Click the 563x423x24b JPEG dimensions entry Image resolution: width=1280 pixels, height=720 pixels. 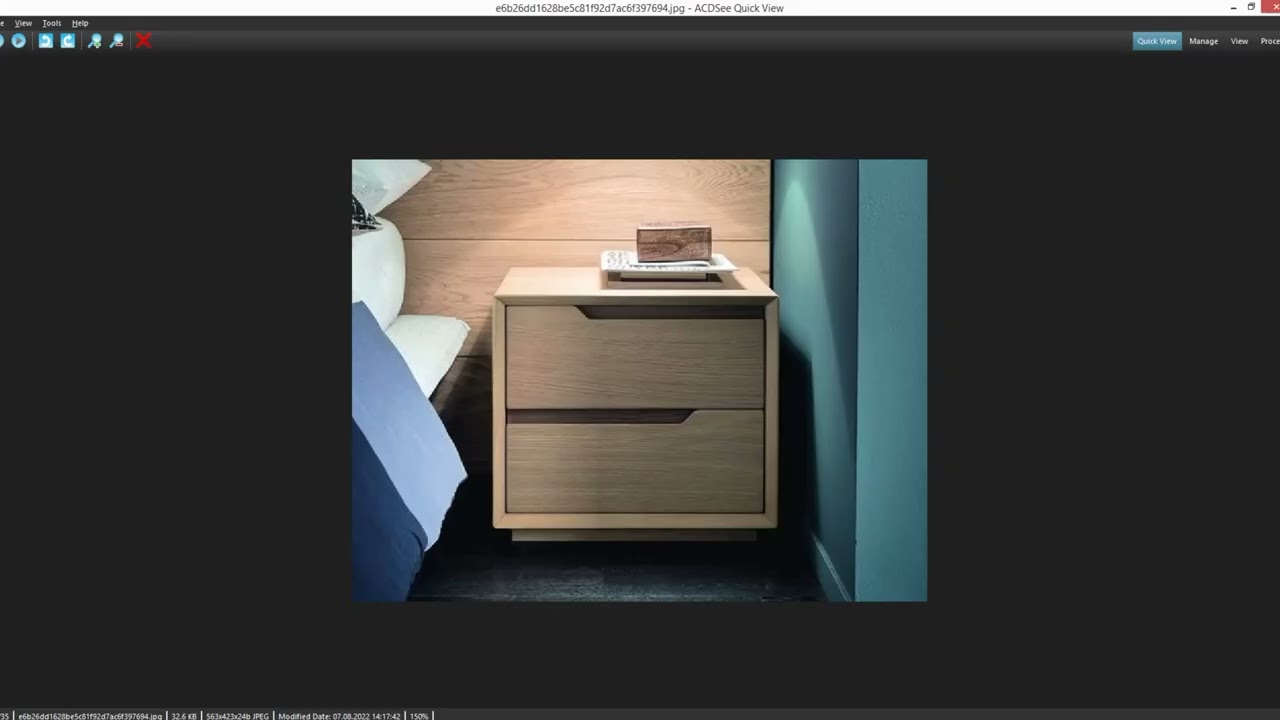click(237, 716)
